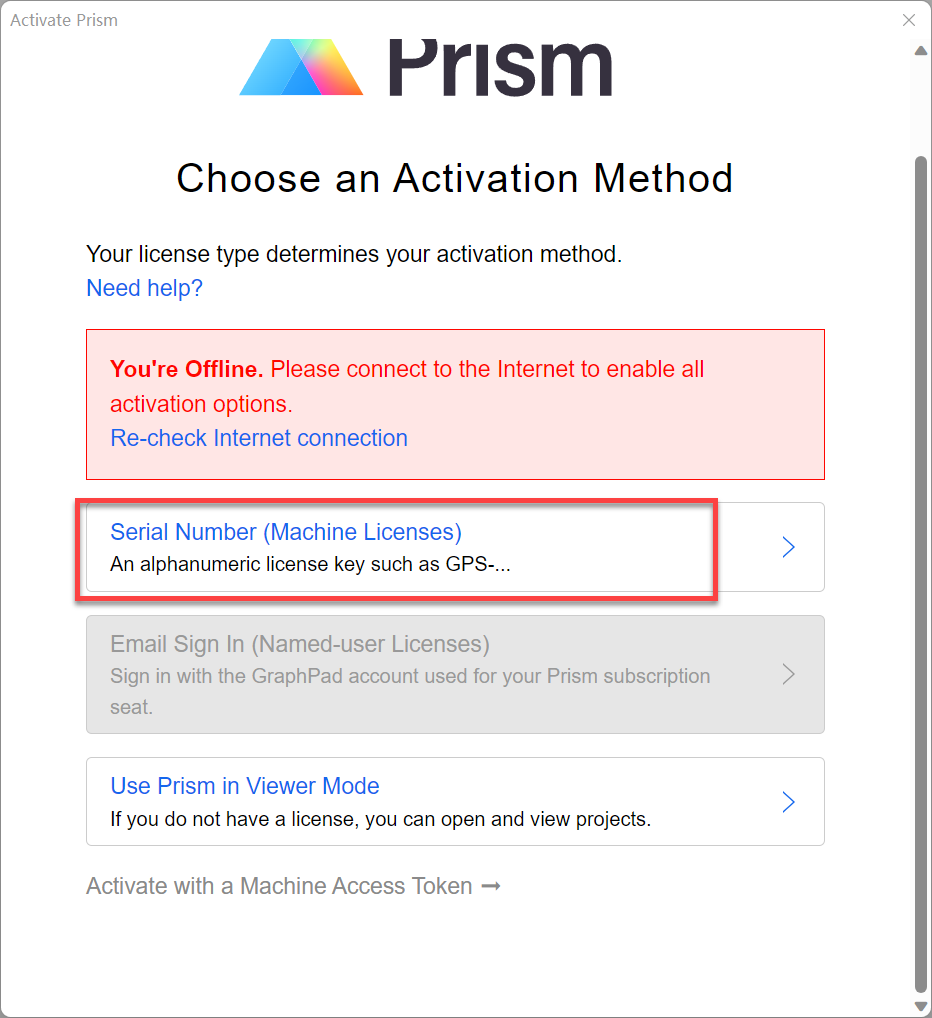Screen dimensions: 932x1018
Task: Close the Activate Prism window
Action: [908, 20]
